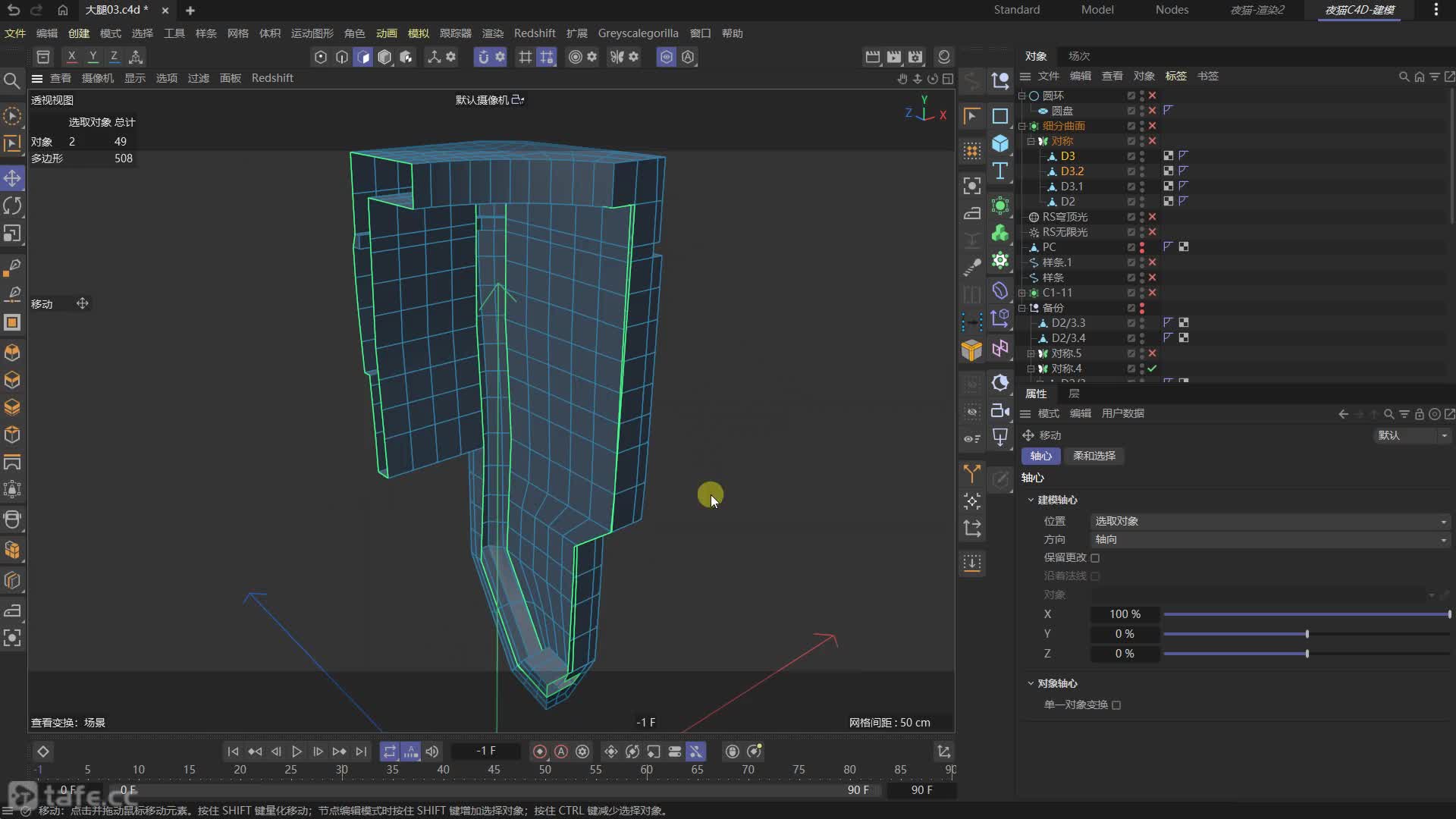
Task: Open the 位置 dropdown (选取对象)
Action: [x=1270, y=522]
